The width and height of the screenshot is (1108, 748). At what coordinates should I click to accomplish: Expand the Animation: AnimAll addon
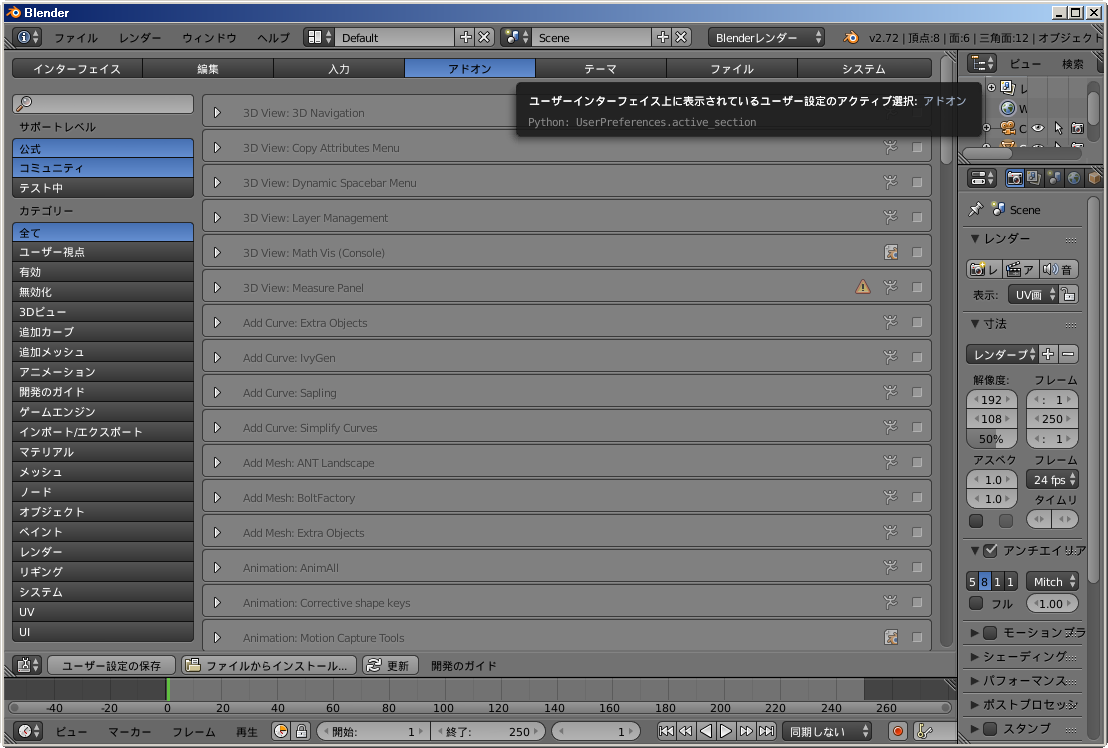point(218,568)
